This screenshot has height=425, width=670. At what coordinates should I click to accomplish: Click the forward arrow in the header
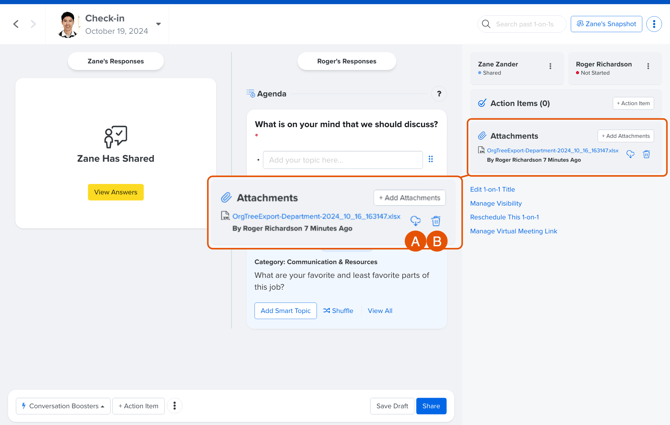point(33,24)
